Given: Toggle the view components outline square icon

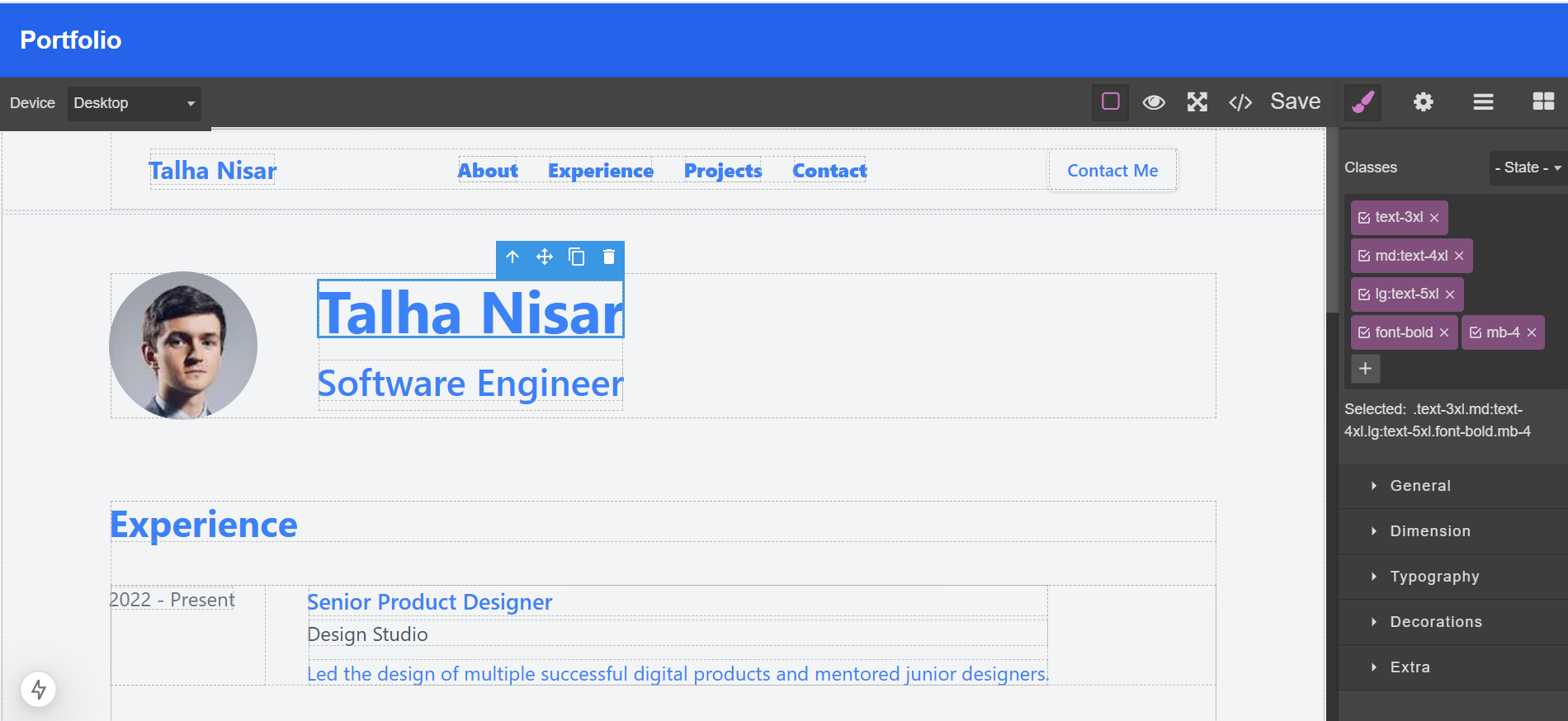Looking at the screenshot, I should (1111, 102).
